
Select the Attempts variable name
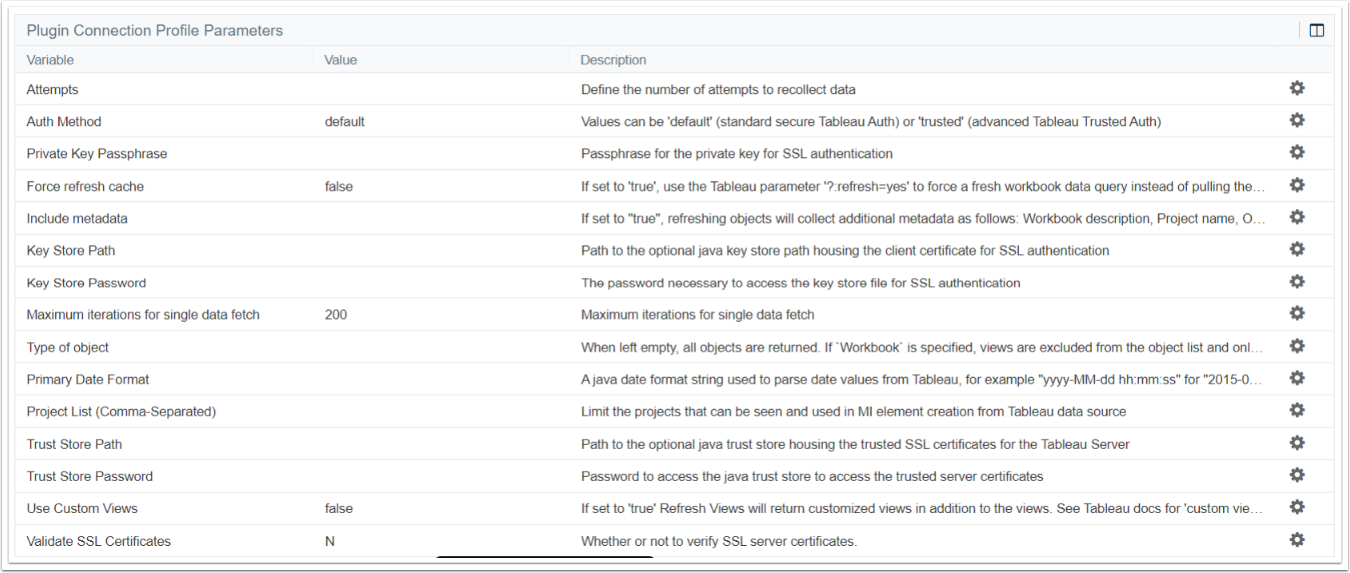click(52, 89)
